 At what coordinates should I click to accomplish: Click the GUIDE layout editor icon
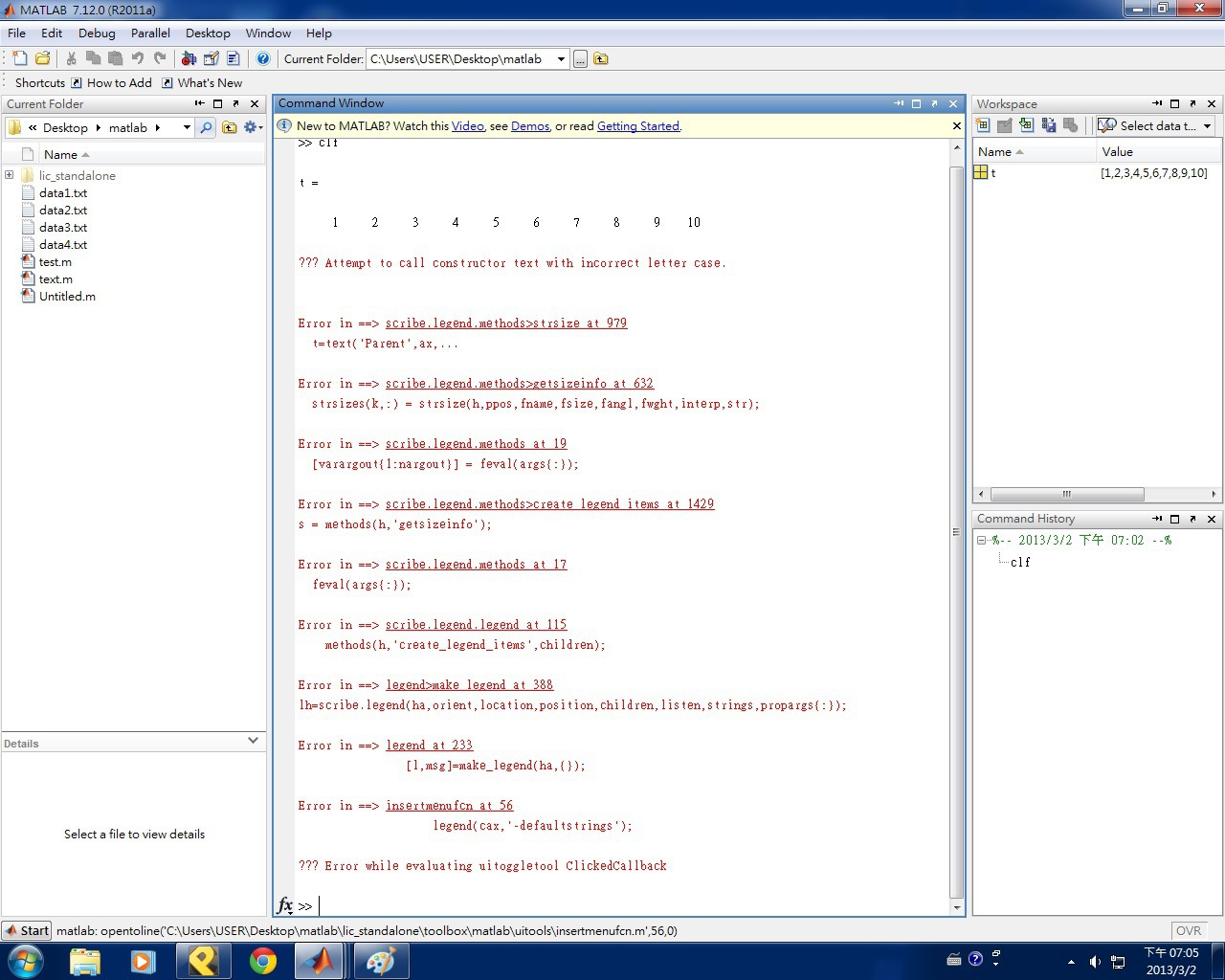[211, 58]
